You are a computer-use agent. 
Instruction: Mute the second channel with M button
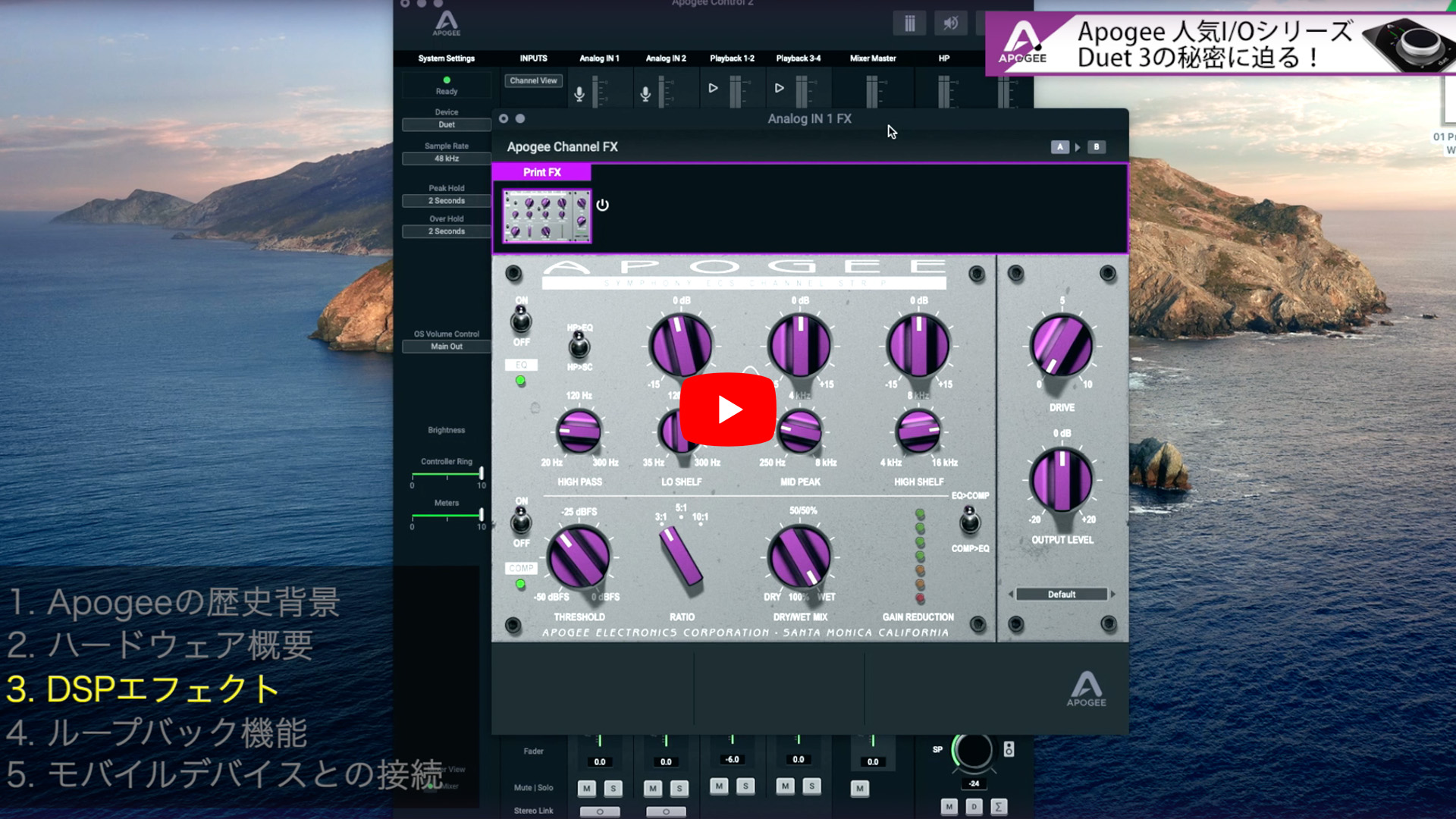pyautogui.click(x=653, y=789)
